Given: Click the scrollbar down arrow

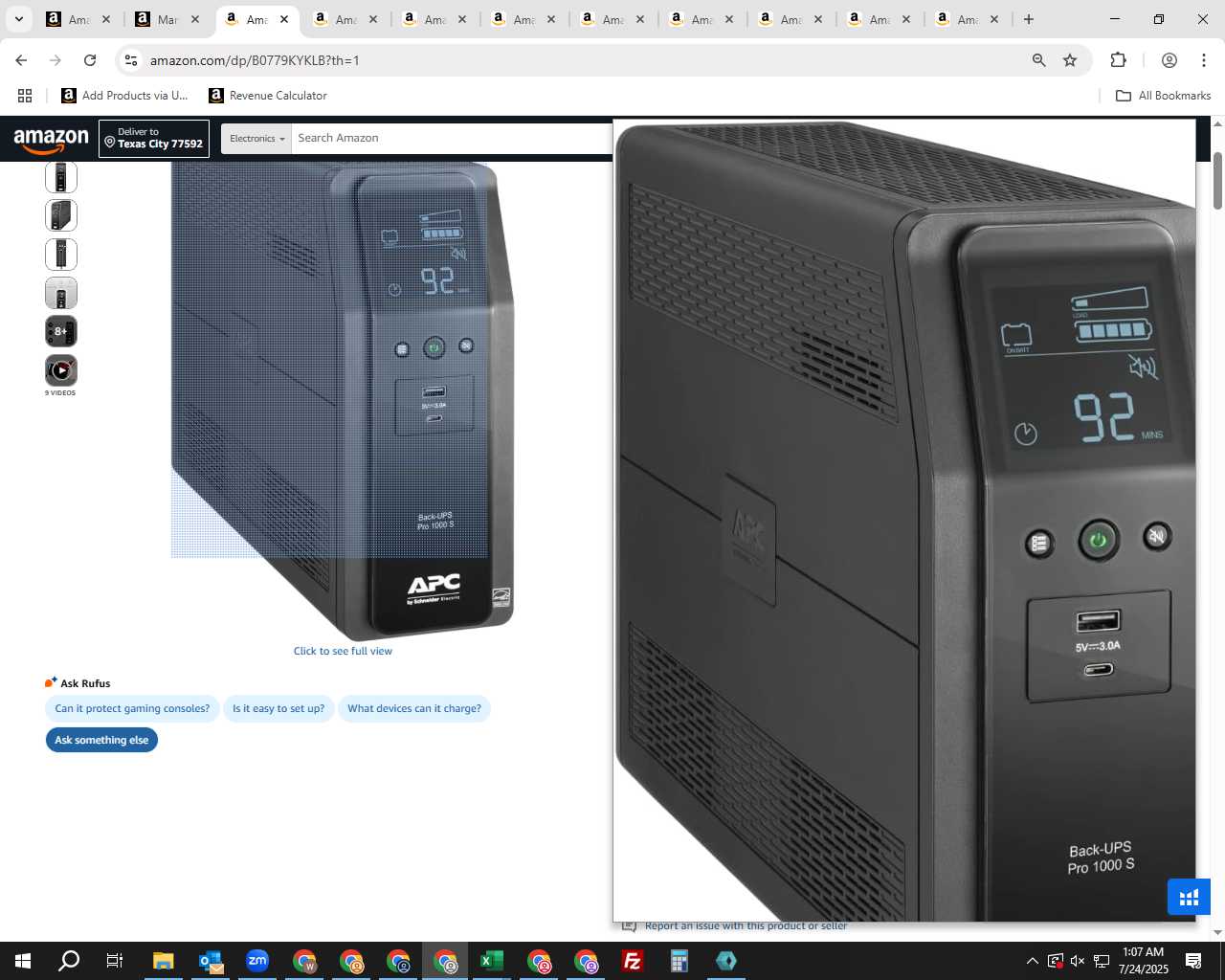Looking at the screenshot, I should point(1217,932).
